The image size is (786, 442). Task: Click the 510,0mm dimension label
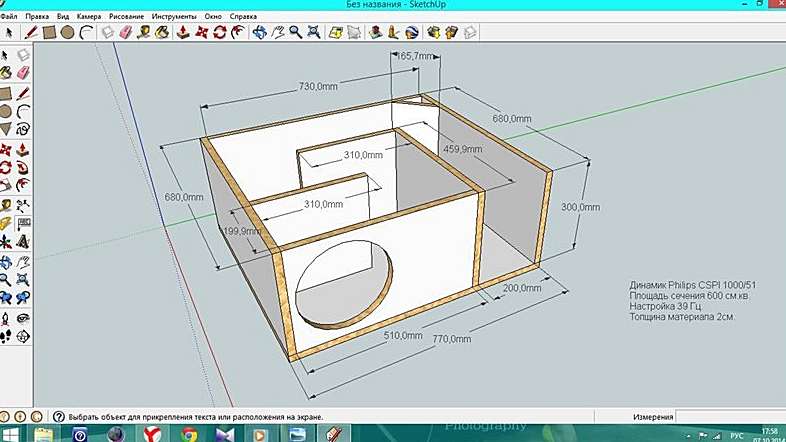tap(403, 335)
